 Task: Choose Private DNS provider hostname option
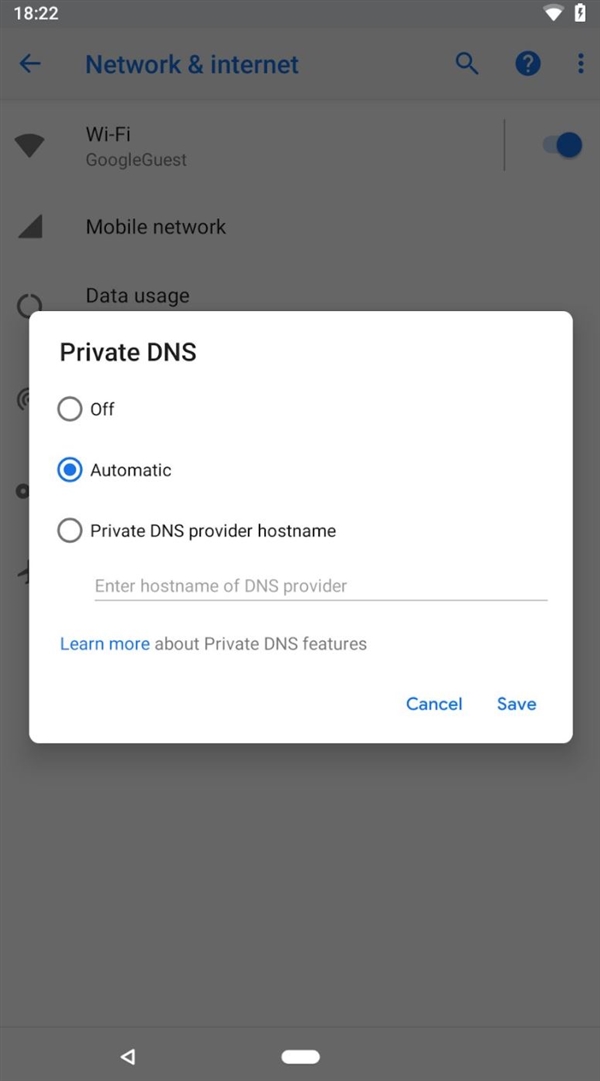pyautogui.click(x=70, y=531)
